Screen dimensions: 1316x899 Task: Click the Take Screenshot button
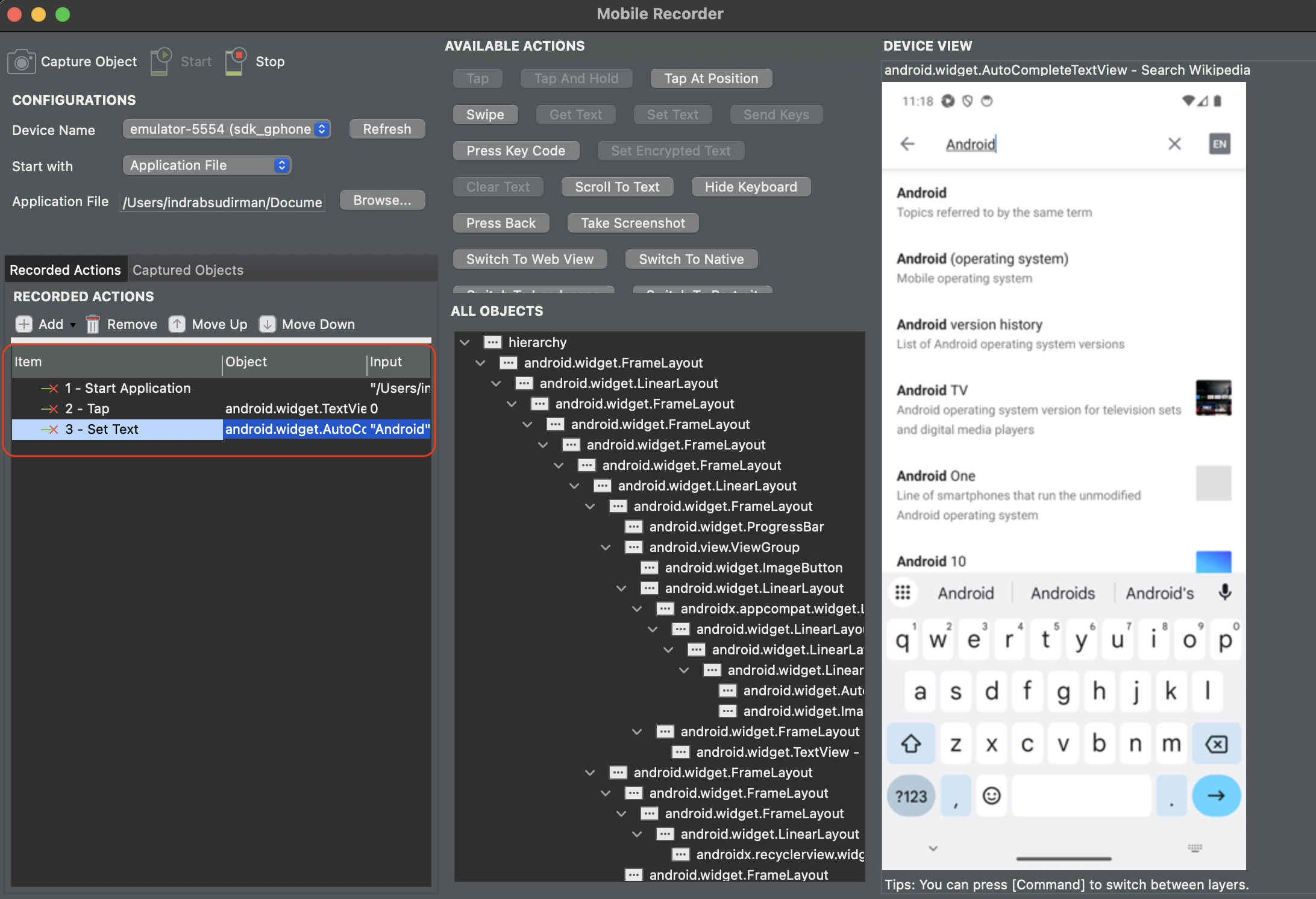tap(633, 223)
